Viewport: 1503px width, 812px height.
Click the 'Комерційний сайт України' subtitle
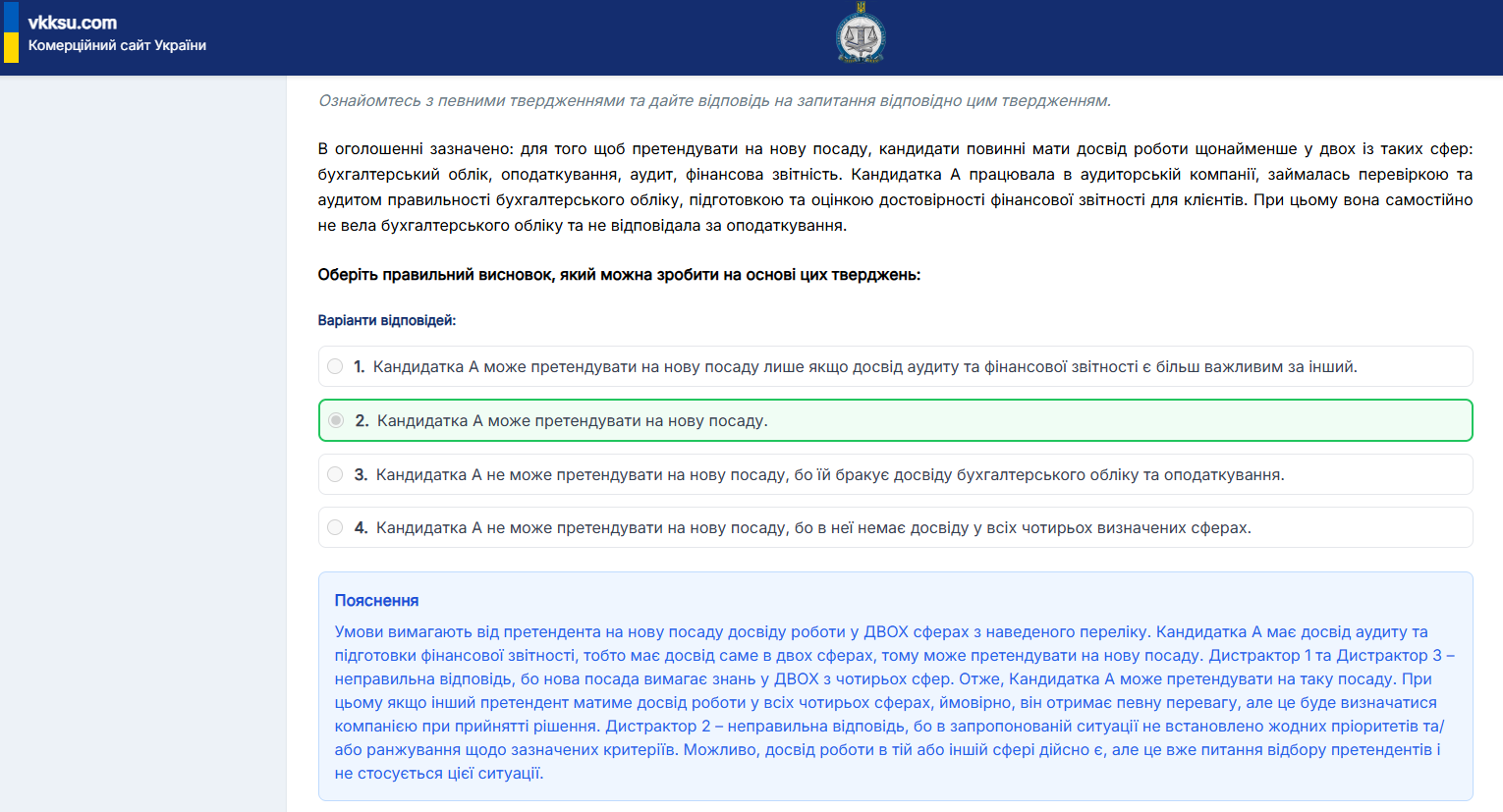tap(117, 45)
